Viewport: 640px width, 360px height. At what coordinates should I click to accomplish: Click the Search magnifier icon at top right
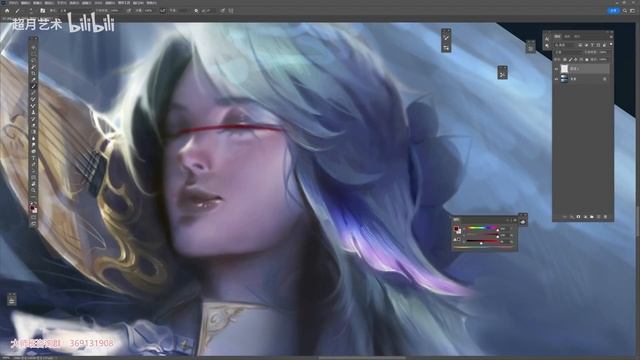coord(624,11)
